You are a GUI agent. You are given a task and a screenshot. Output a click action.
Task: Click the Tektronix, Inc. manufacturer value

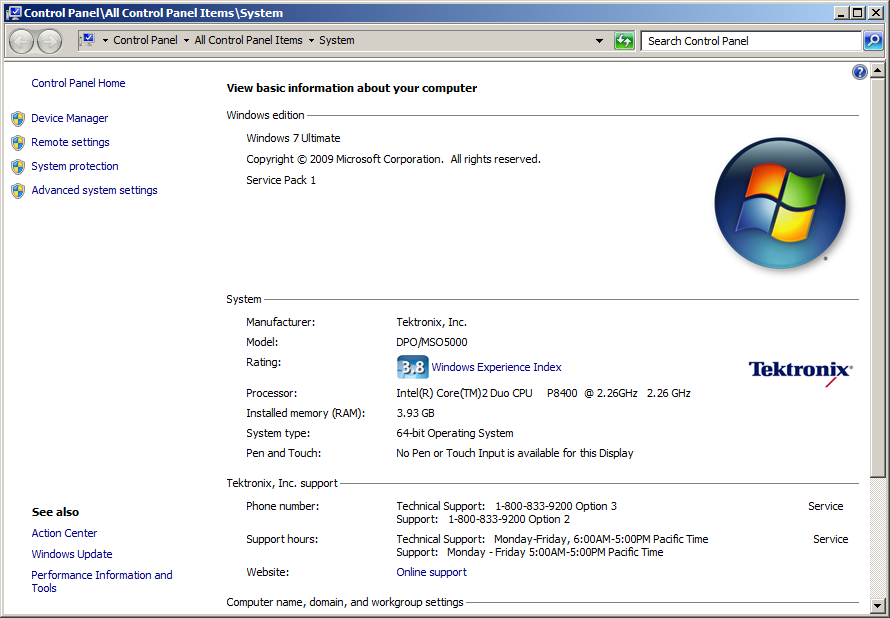[x=431, y=322]
